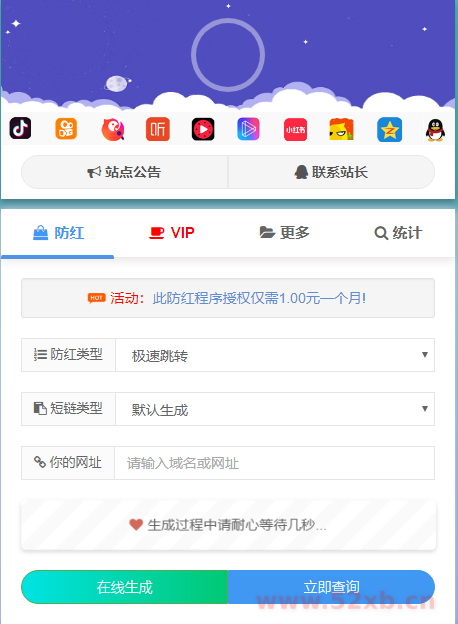This screenshot has width=458, height=624.
Task: Open the 短链类型 dropdown showing 默认生成
Action: tap(275, 409)
